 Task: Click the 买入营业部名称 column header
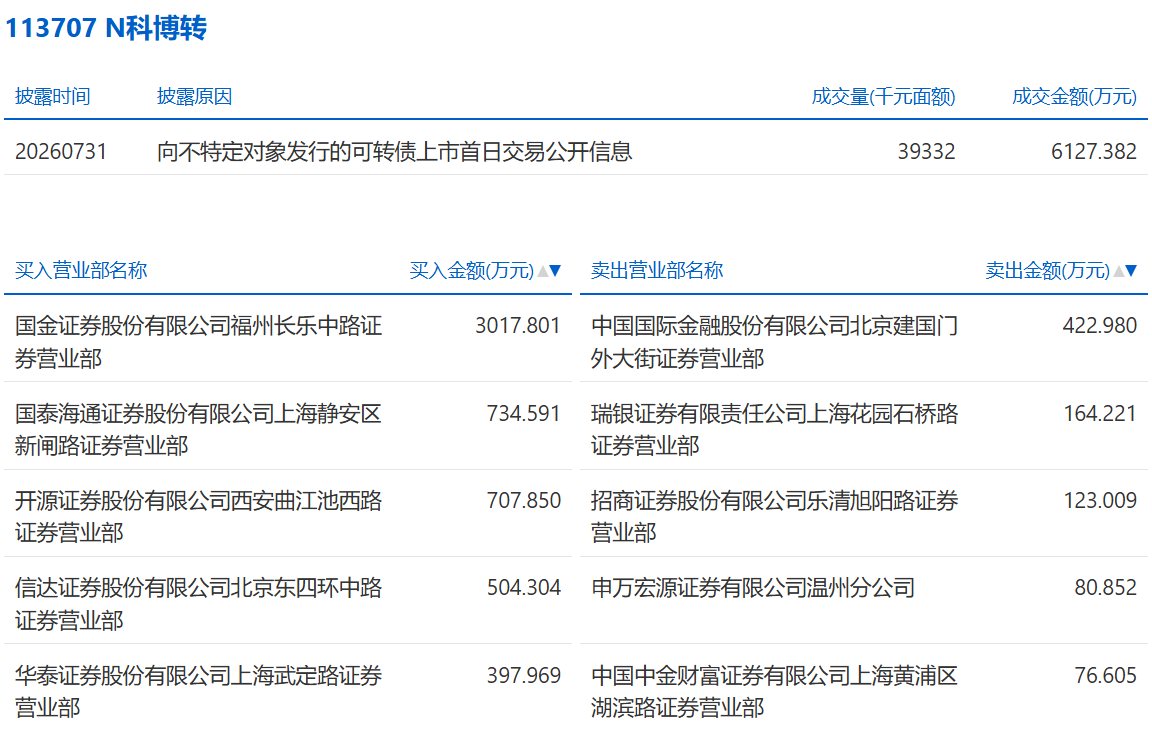pos(81,270)
